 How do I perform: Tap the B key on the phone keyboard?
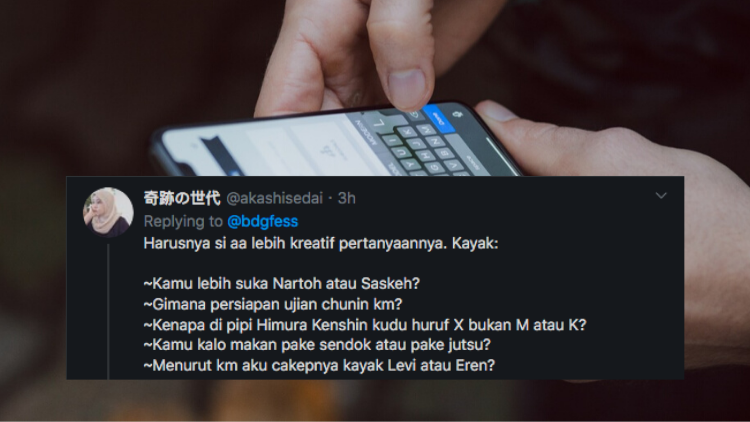point(445,153)
